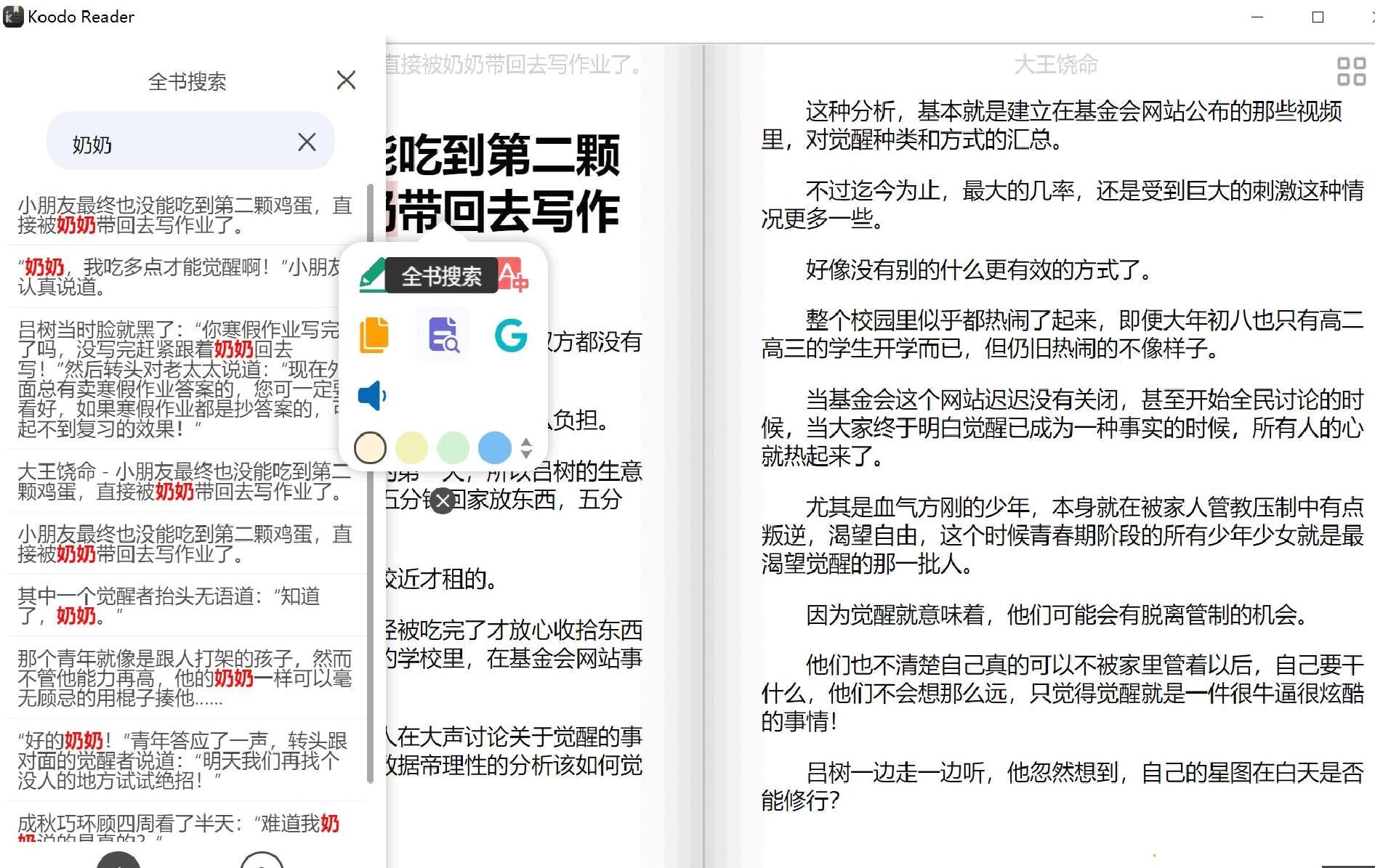The width and height of the screenshot is (1375, 868).
Task: Select the blue highlight color swatch
Action: (495, 448)
